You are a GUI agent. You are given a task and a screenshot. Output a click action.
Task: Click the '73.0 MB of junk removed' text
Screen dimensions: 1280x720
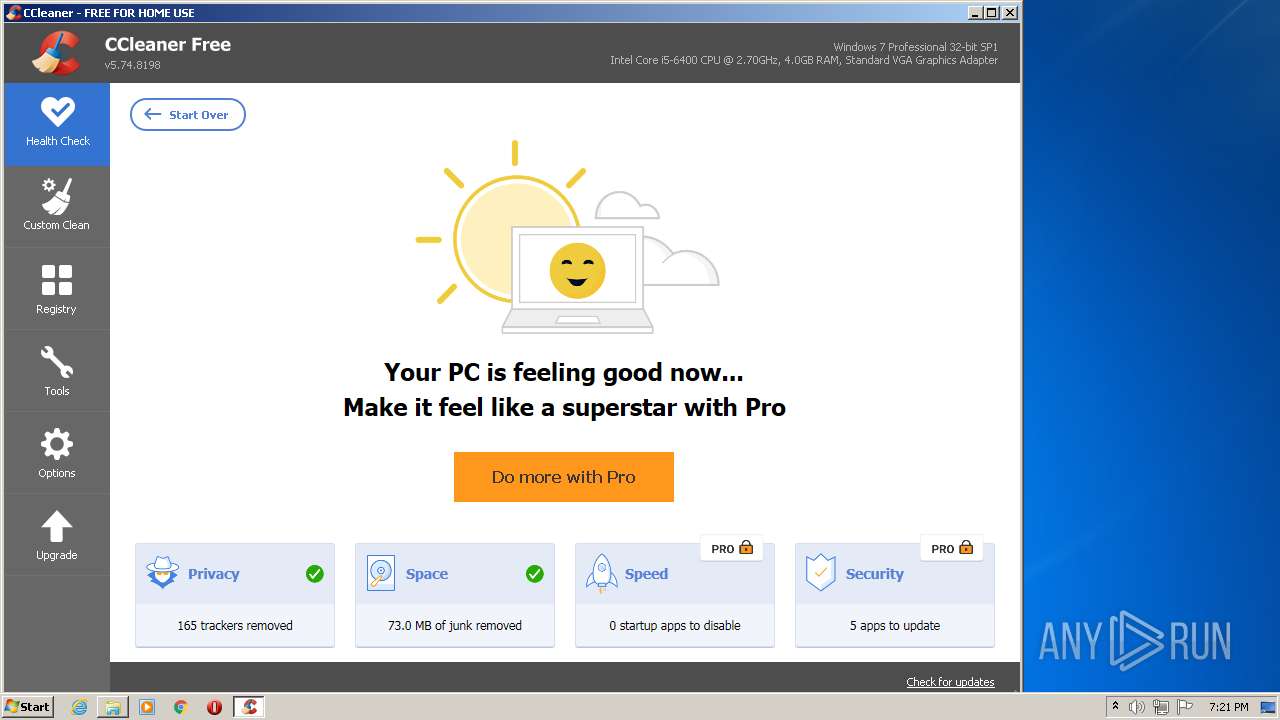tap(455, 626)
